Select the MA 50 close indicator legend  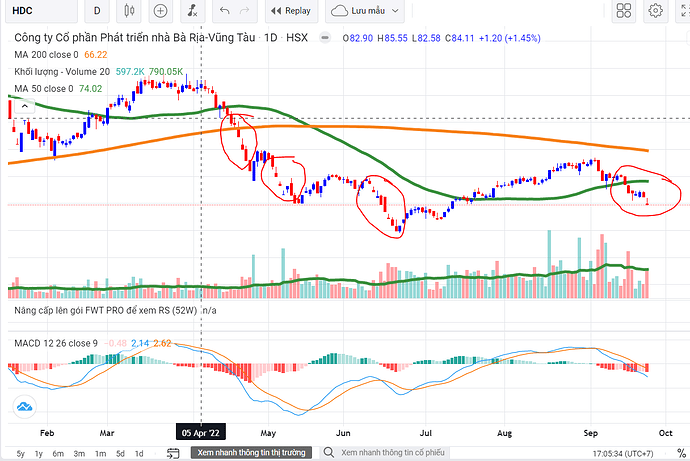pyautogui.click(x=44, y=89)
